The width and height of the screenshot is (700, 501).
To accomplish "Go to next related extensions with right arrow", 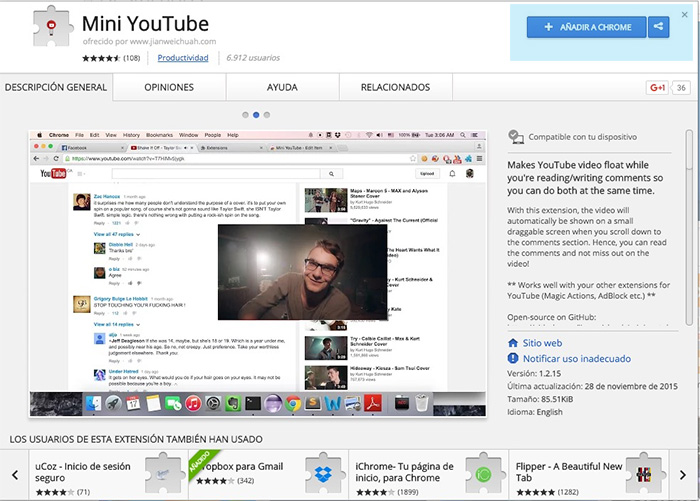I will tap(683, 475).
